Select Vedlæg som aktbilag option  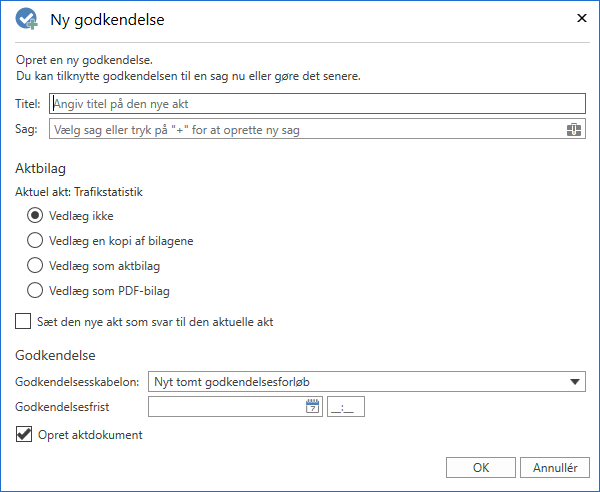(x=34, y=266)
